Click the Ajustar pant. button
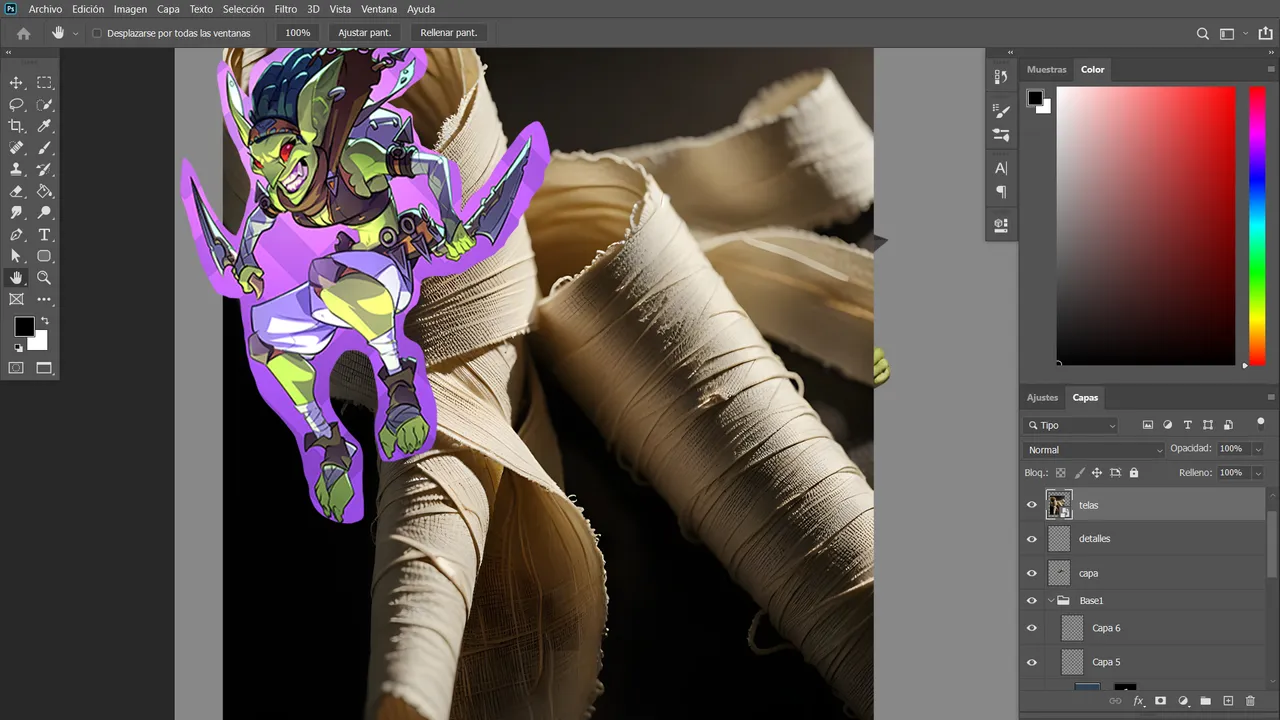The height and width of the screenshot is (720, 1280). (365, 33)
